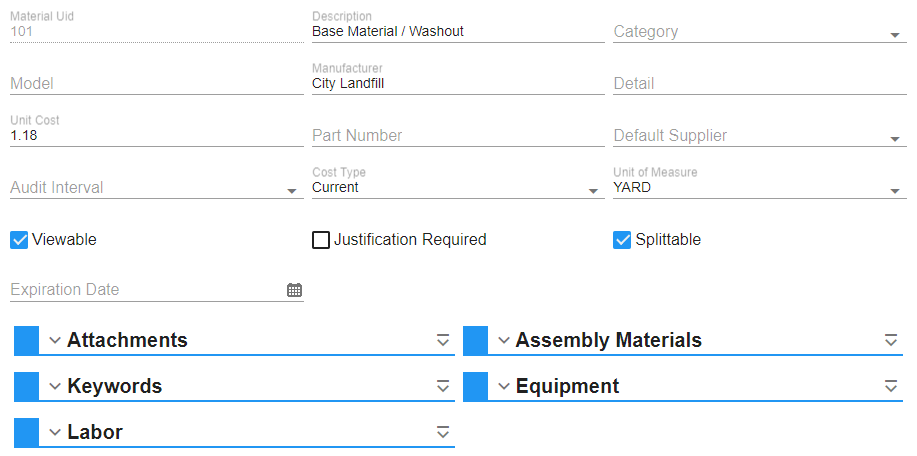Viewport: 917px width, 456px height.
Task: Uncheck the Splittable checkbox
Action: click(622, 240)
